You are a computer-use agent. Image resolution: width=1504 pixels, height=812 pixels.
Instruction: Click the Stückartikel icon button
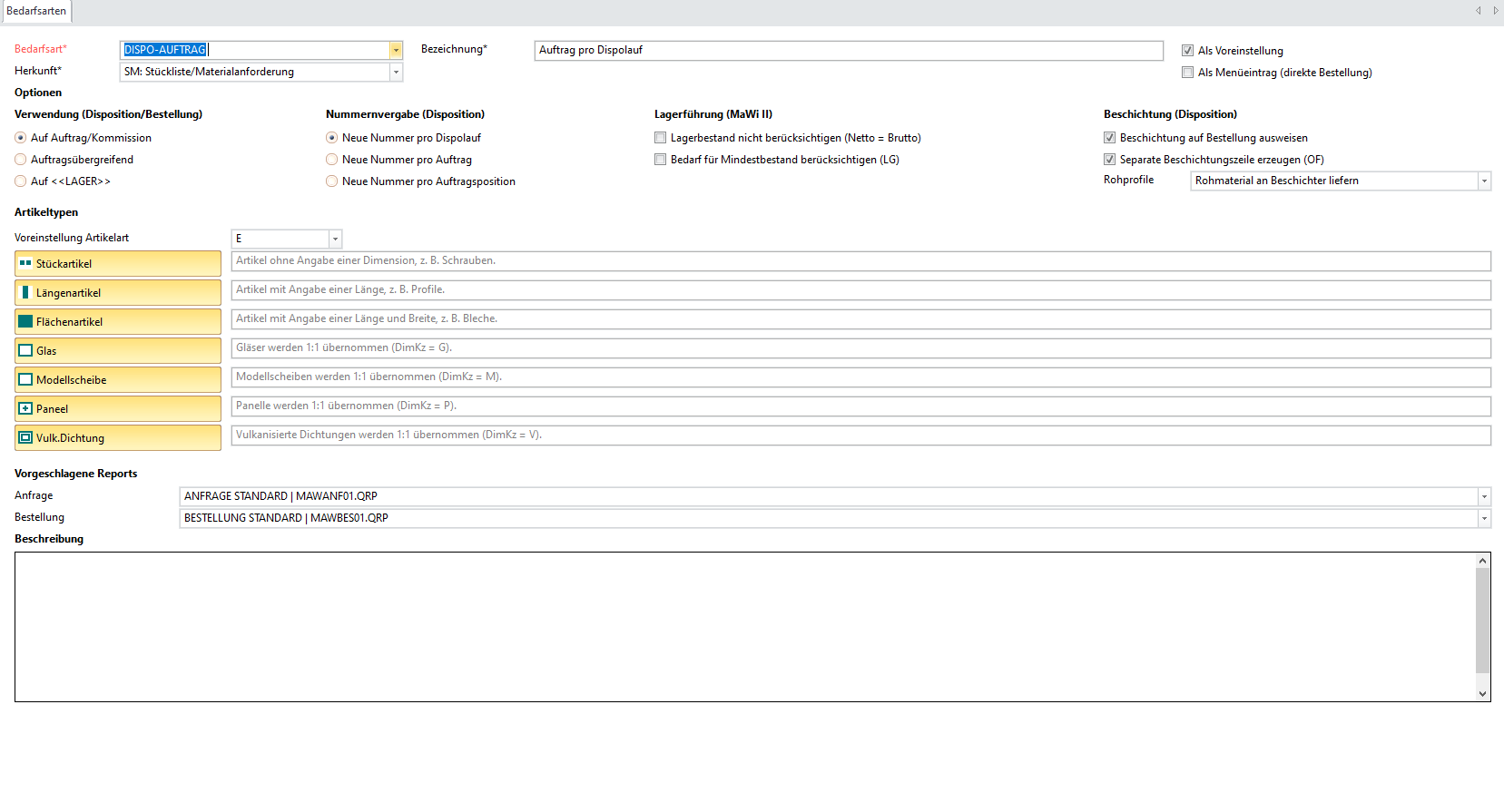point(25,264)
